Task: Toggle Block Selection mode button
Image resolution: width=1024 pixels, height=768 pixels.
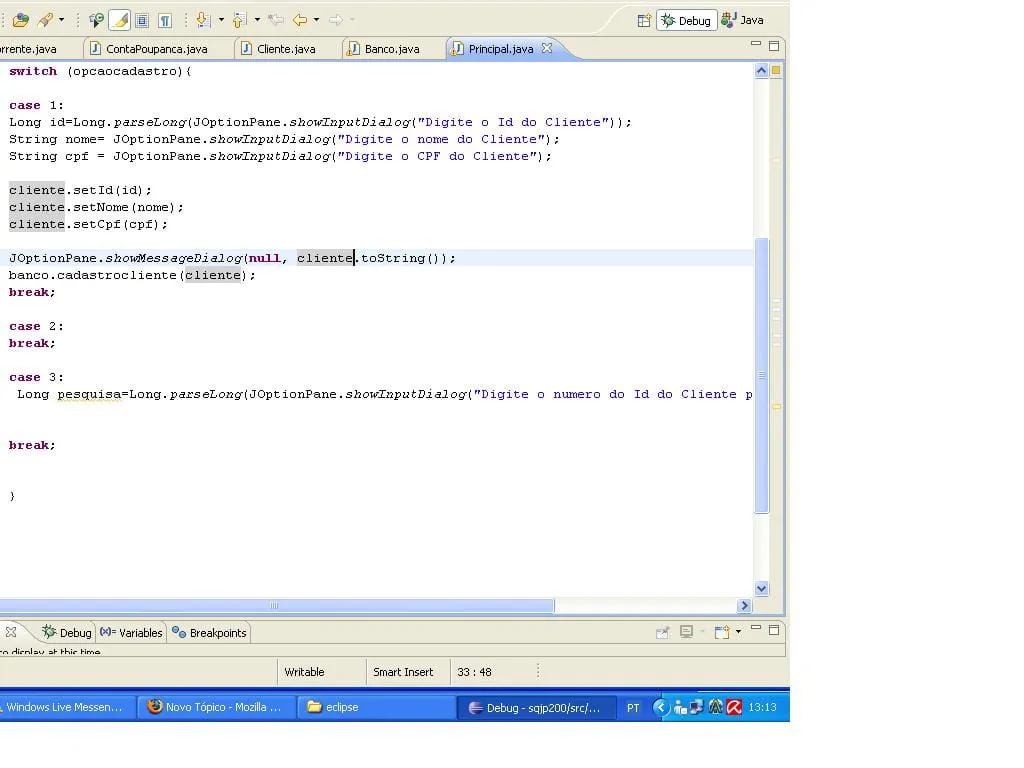Action: click(x=142, y=20)
